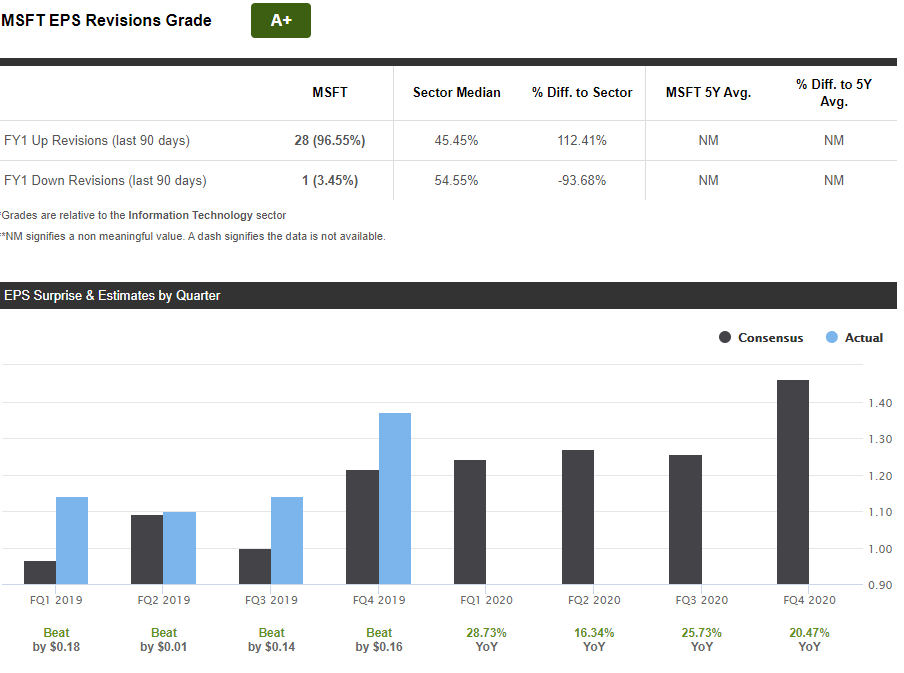This screenshot has height=673, width=904.
Task: Click the FQ3 2019 axis label
Action: pos(272,600)
